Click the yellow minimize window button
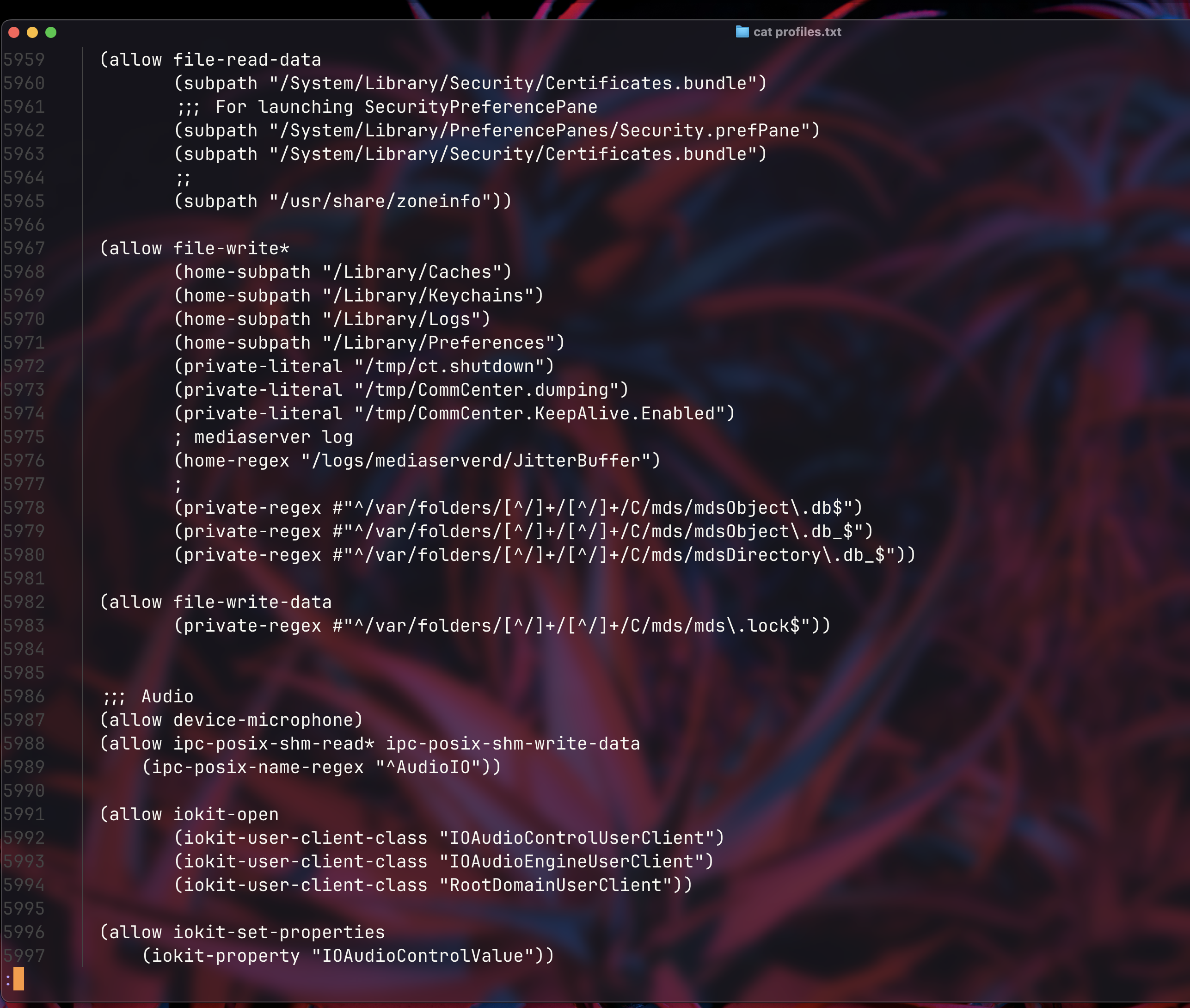Screen dimensions: 1190x1008 tap(32, 32)
